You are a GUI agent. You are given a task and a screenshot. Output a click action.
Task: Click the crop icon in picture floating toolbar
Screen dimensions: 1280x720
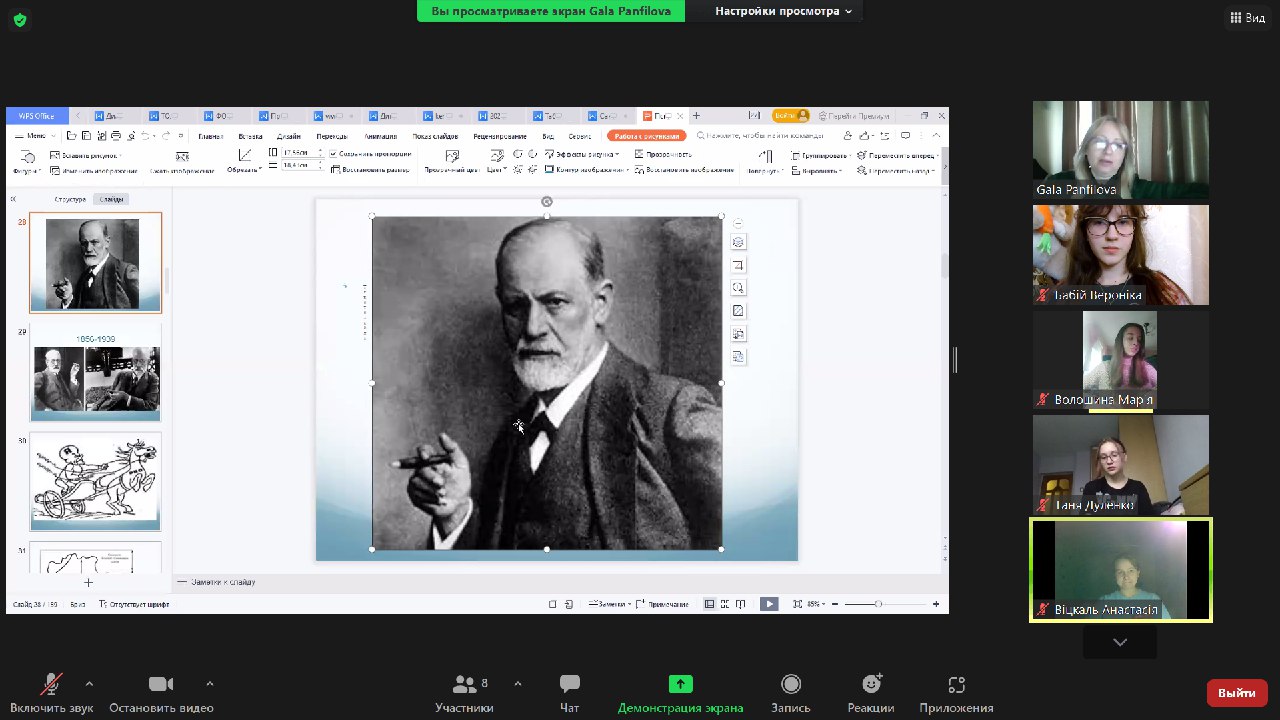(x=738, y=265)
